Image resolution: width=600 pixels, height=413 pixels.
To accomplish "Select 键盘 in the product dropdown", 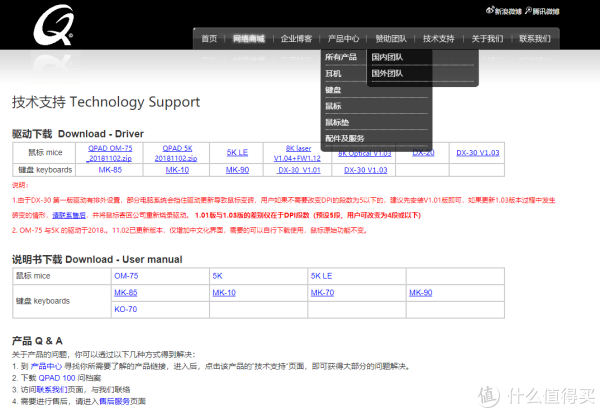I will 333,90.
